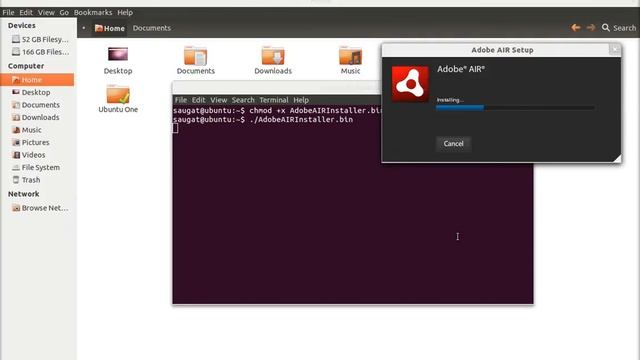Click the Computer header in sidebar
Screen dimensions: 640x360
coord(26,66)
